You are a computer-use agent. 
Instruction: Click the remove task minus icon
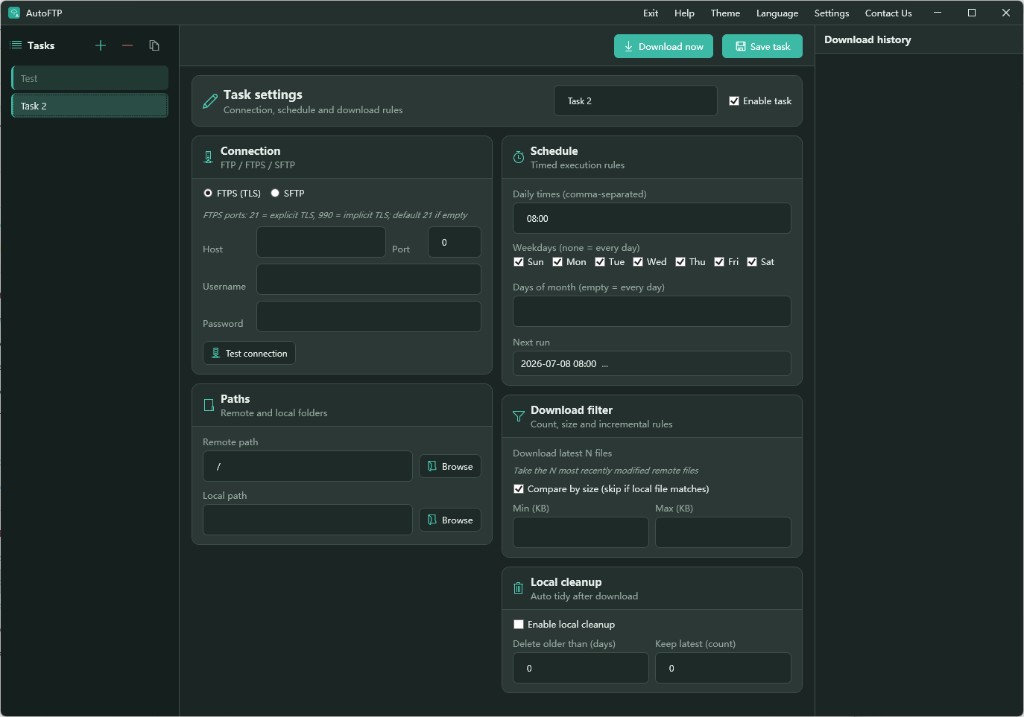[127, 46]
